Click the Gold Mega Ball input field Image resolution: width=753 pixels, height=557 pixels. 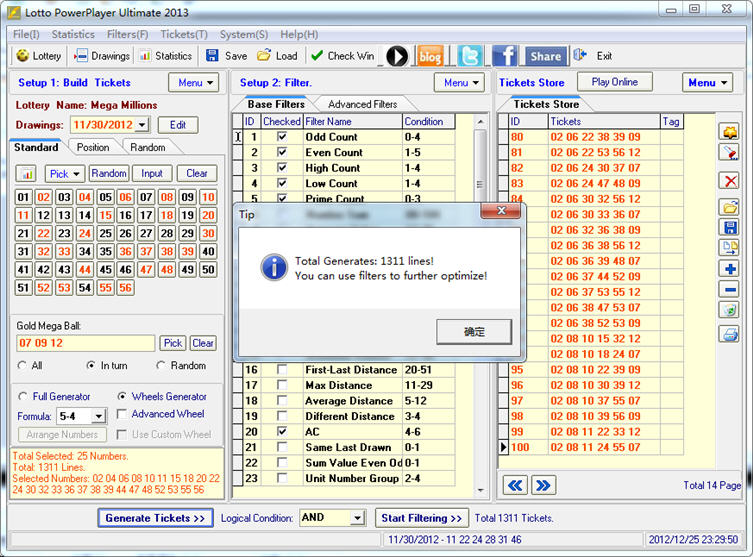(x=85, y=343)
